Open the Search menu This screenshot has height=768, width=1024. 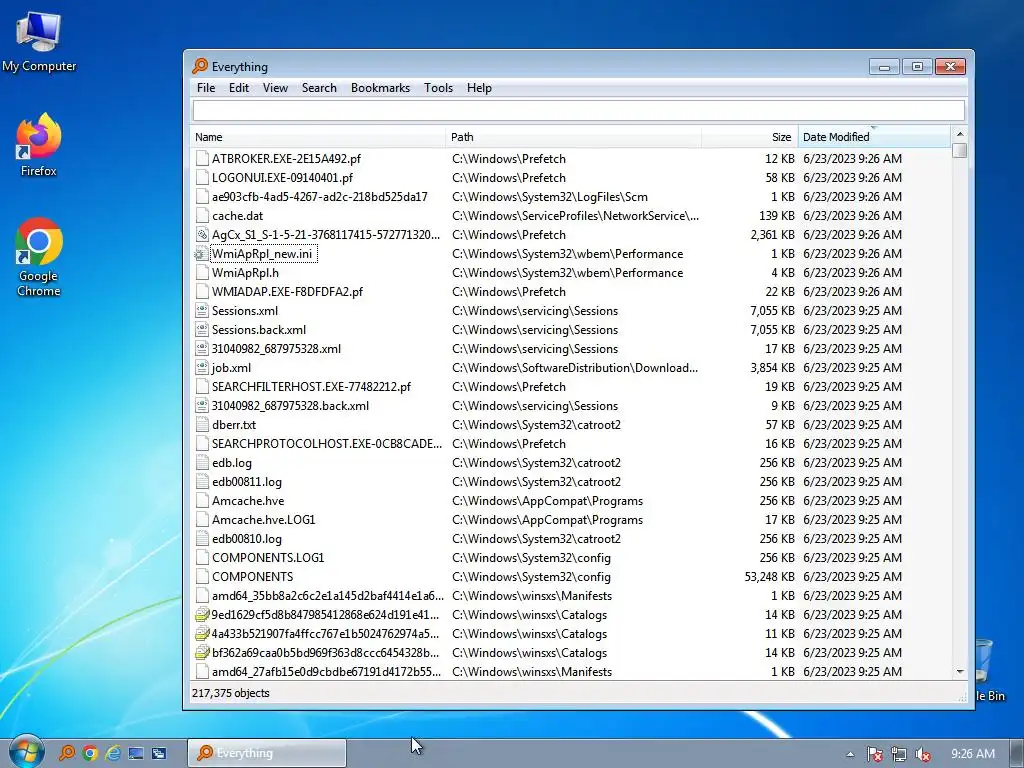[319, 88]
